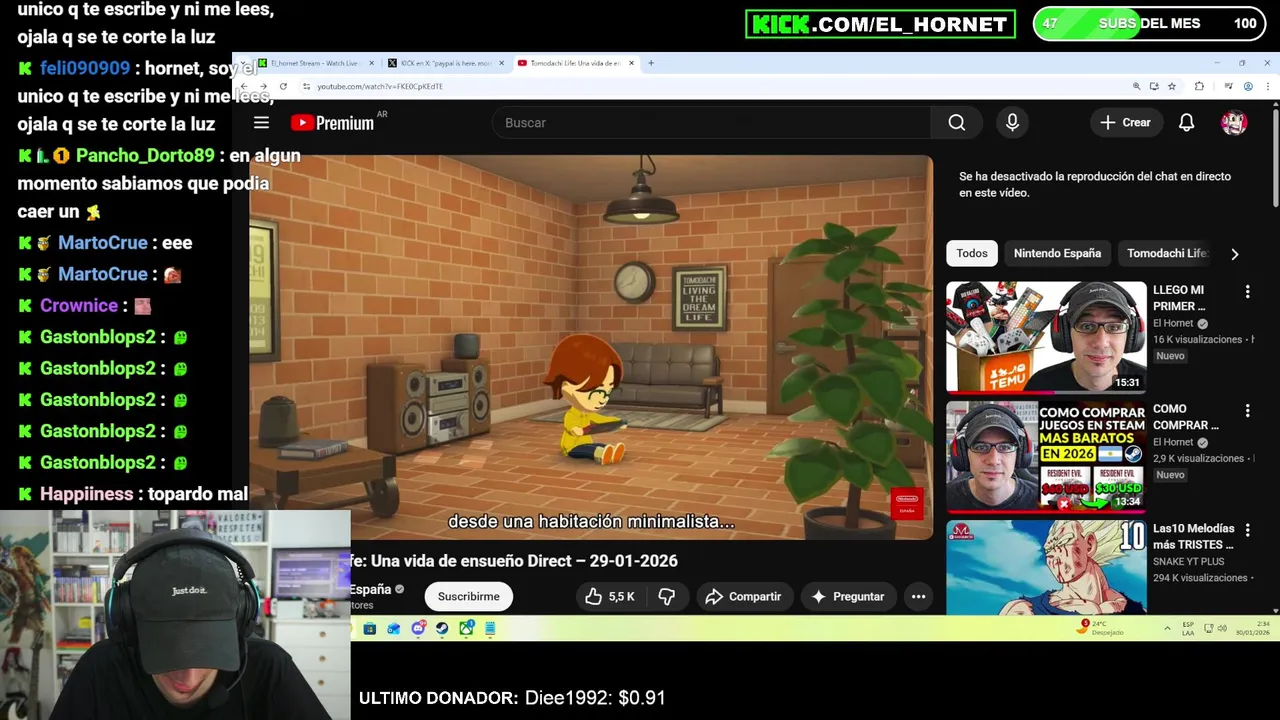Open the COMO COMPRAR JUEGOS EN STEAM thumbnail
The height and width of the screenshot is (720, 1280).
click(x=1046, y=456)
